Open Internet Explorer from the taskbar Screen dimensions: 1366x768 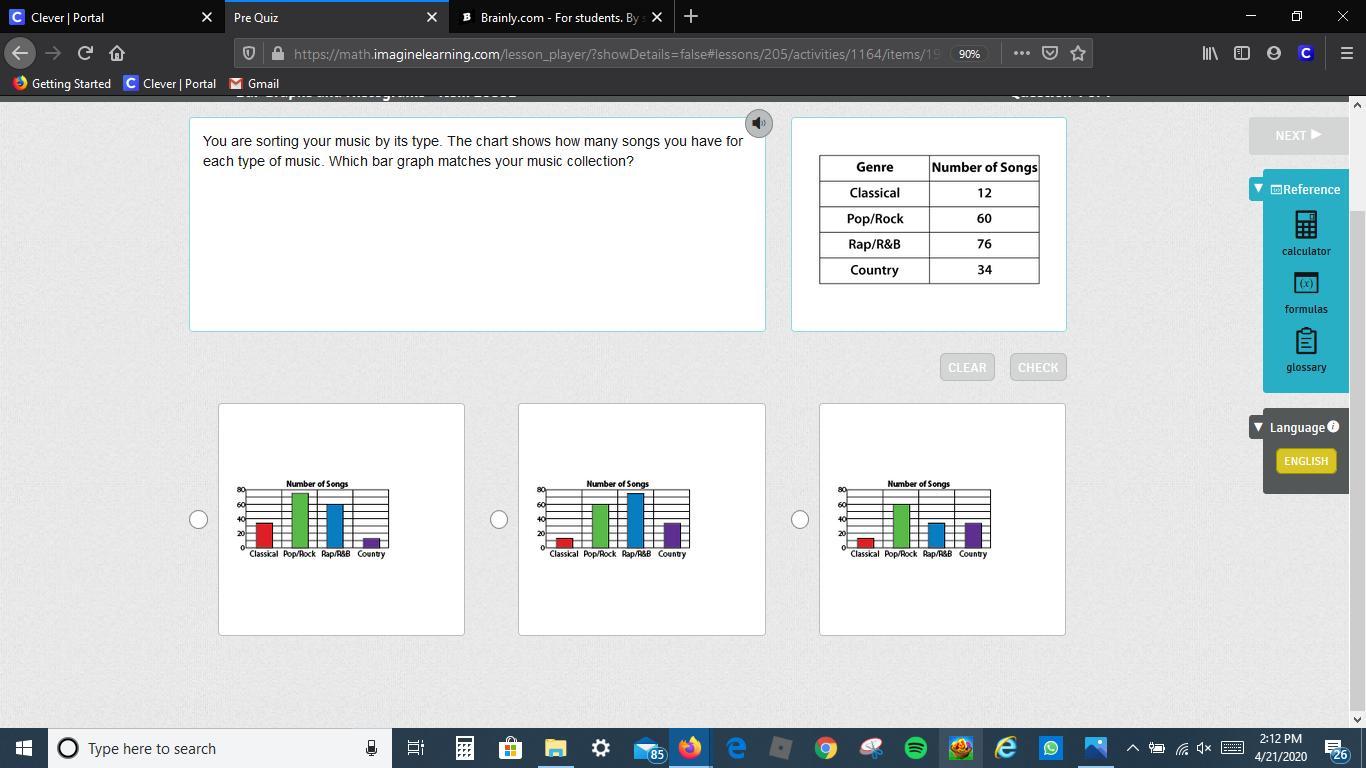(x=1005, y=748)
